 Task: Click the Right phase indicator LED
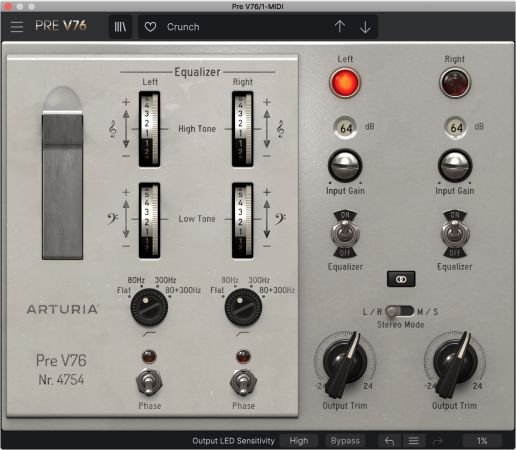243,356
